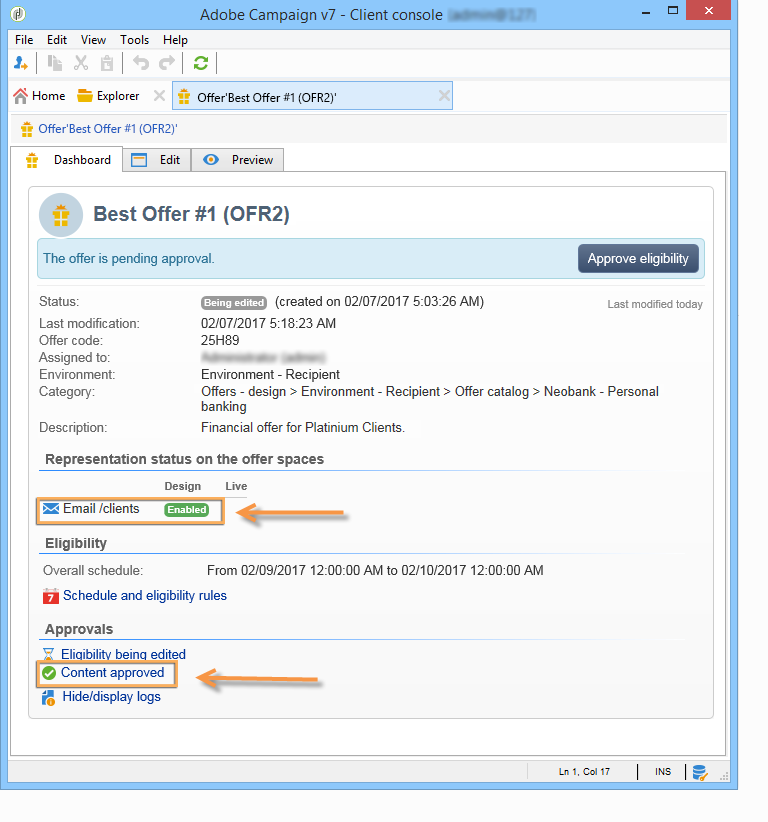Click the green check content approved icon
This screenshot has height=822, width=768.
tap(49, 673)
